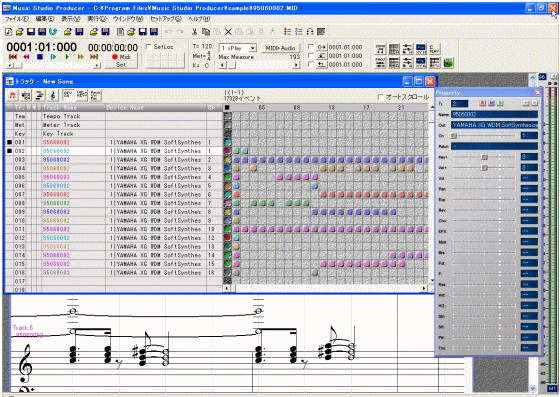Screen dimensions: 560x397
Task: Click the MIDI>Audio button
Action: pos(281,48)
